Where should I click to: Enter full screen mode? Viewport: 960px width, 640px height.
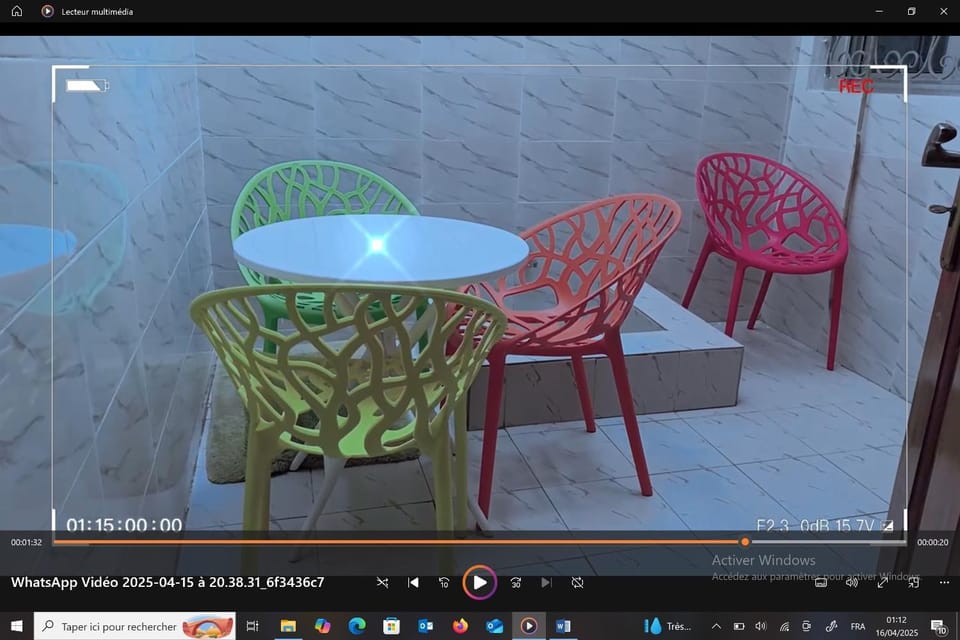pyautogui.click(x=882, y=582)
